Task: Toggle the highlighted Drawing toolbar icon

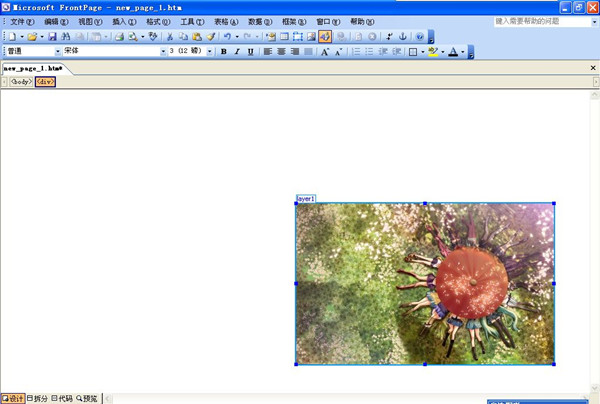Action: [325, 36]
